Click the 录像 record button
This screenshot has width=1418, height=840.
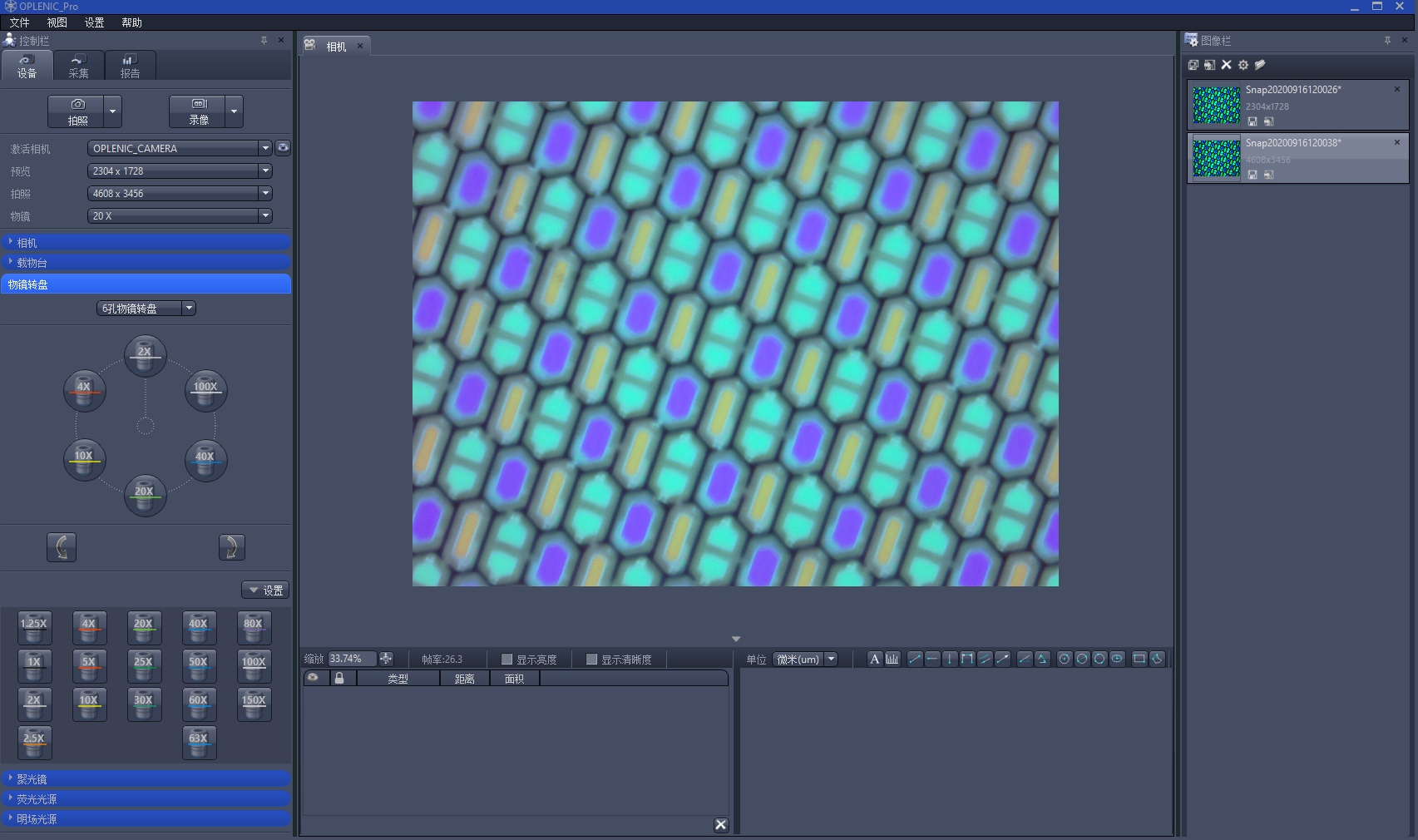pyautogui.click(x=198, y=111)
